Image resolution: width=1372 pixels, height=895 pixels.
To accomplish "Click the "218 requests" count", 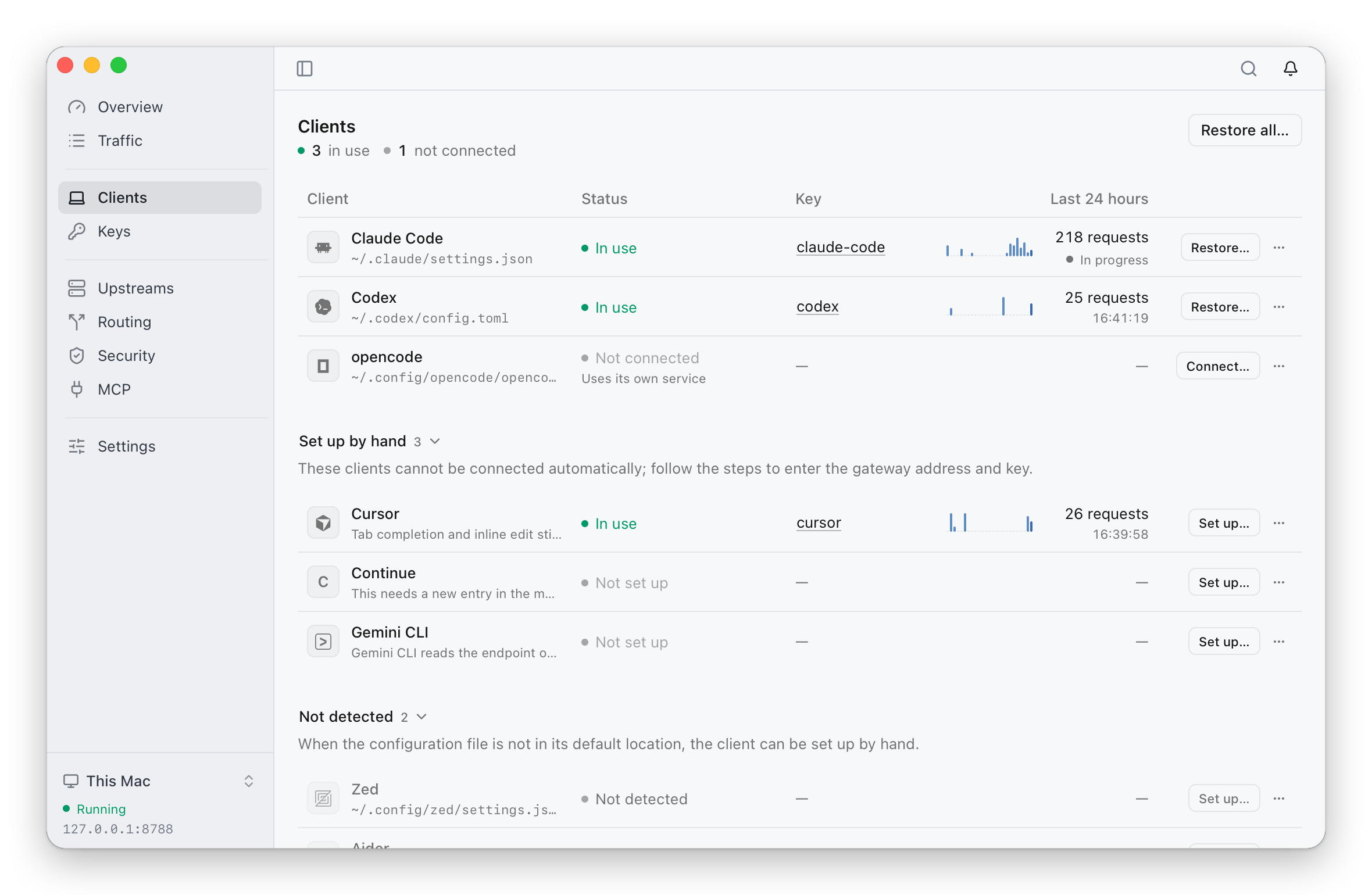I will point(1102,237).
